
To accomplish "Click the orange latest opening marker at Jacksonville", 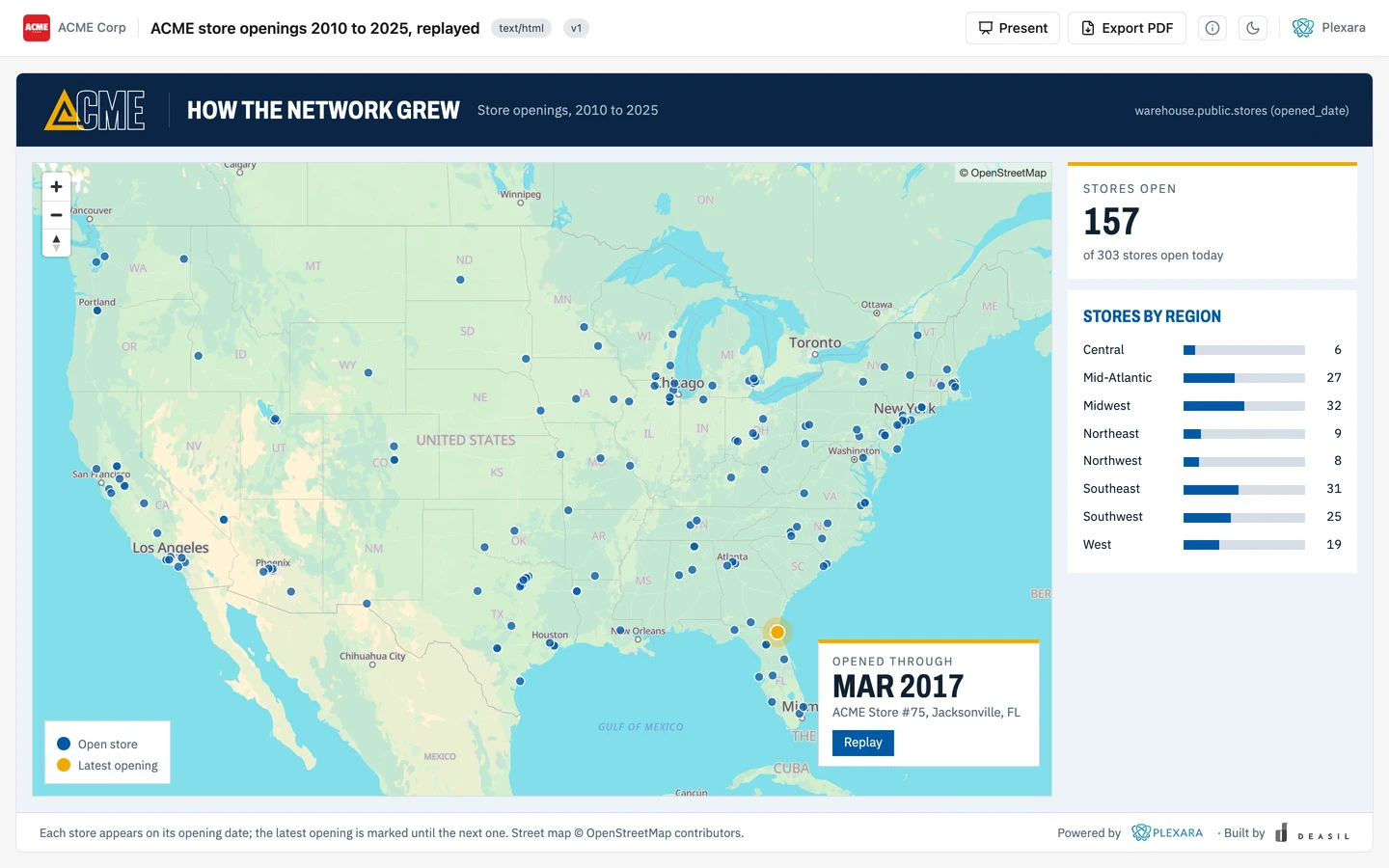I will (776, 632).
